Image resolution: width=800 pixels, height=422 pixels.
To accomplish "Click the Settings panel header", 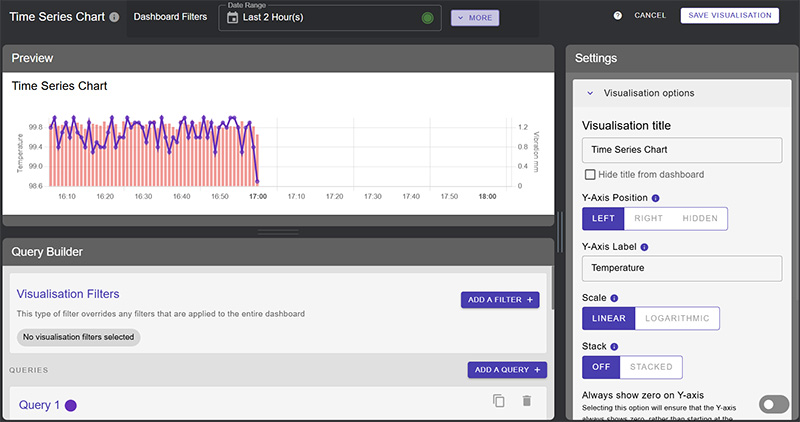I will [682, 58].
